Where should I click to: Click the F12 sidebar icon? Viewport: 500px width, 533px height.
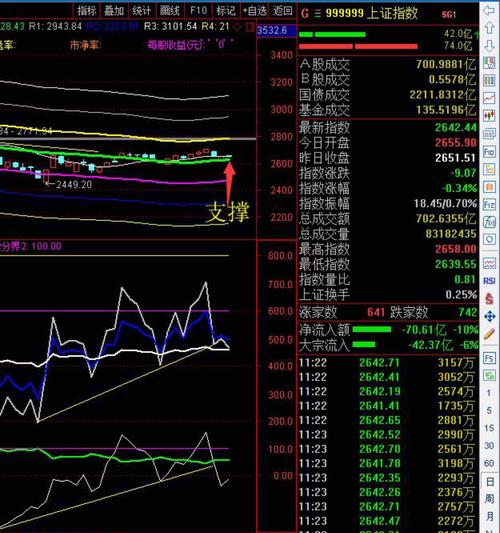(x=489, y=204)
